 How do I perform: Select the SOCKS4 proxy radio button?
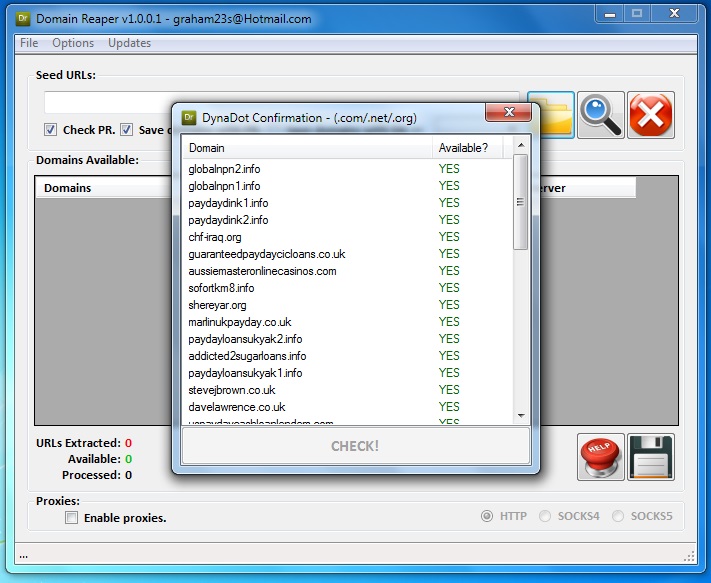pyautogui.click(x=545, y=516)
